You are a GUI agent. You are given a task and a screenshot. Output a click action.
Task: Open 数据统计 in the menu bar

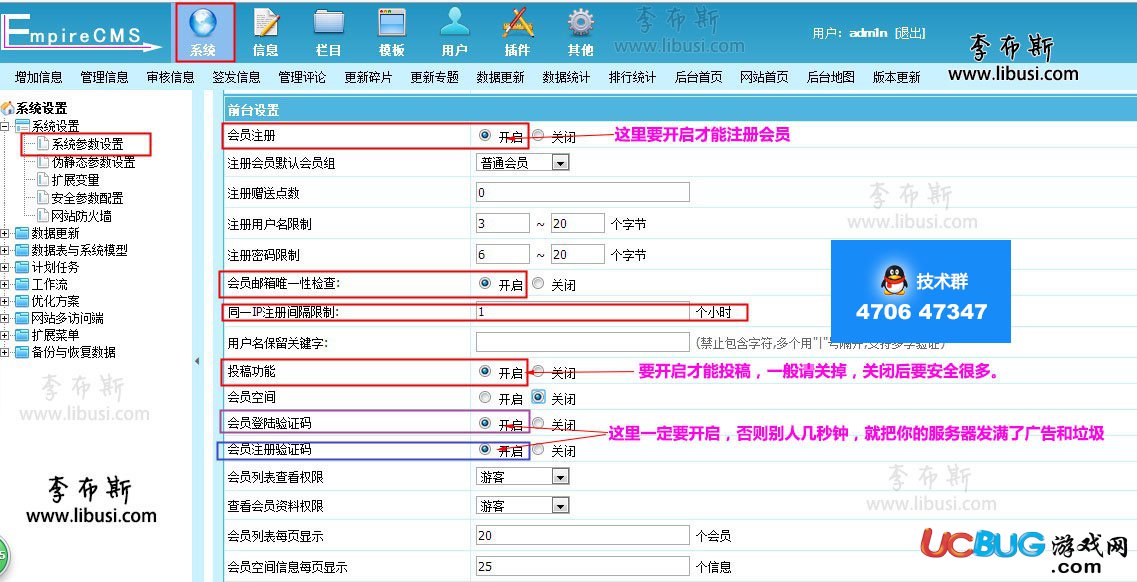[566, 77]
